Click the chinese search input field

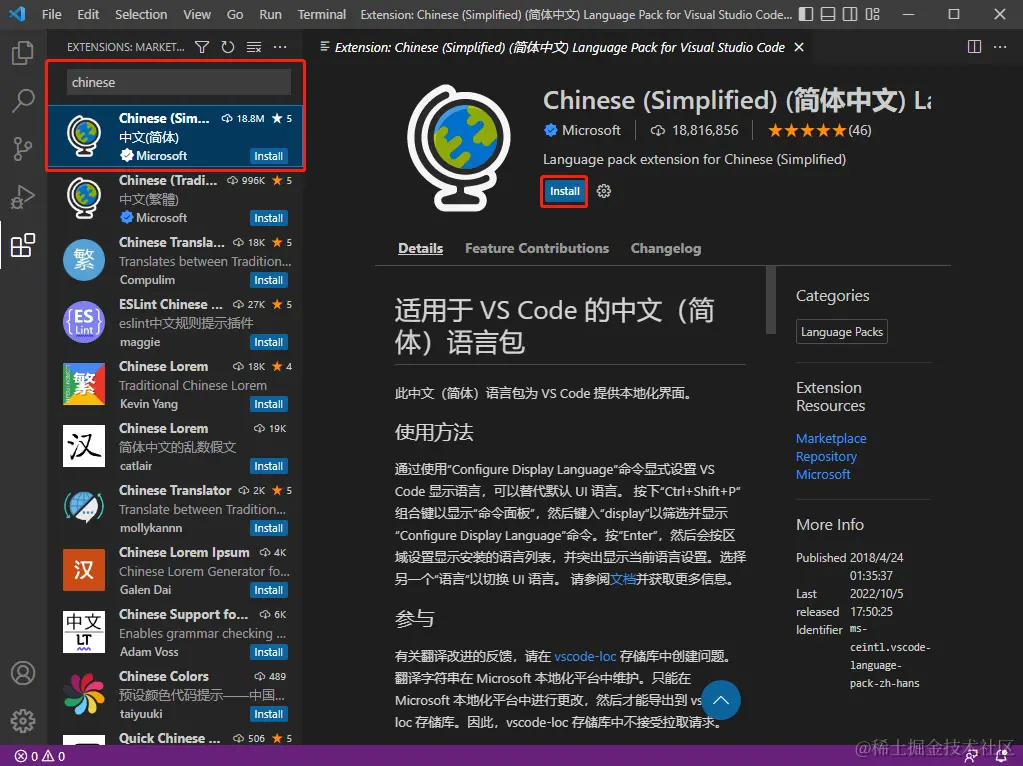point(179,82)
